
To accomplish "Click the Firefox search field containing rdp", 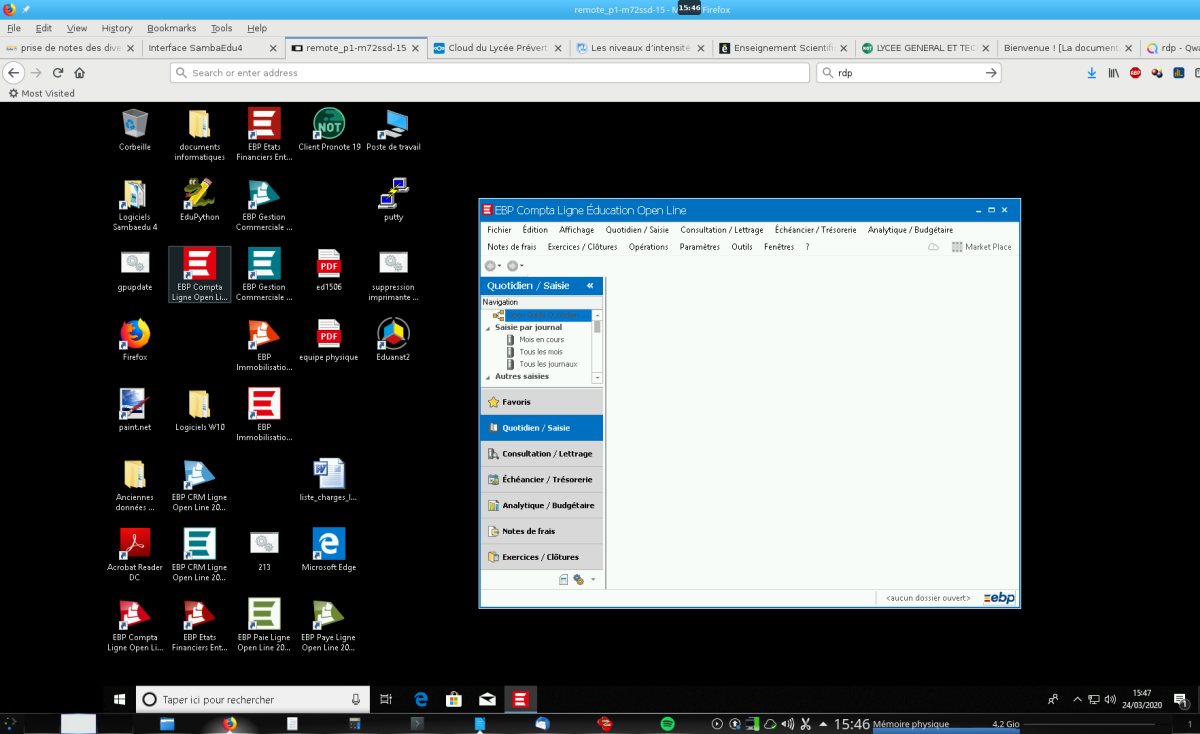I will tap(909, 73).
